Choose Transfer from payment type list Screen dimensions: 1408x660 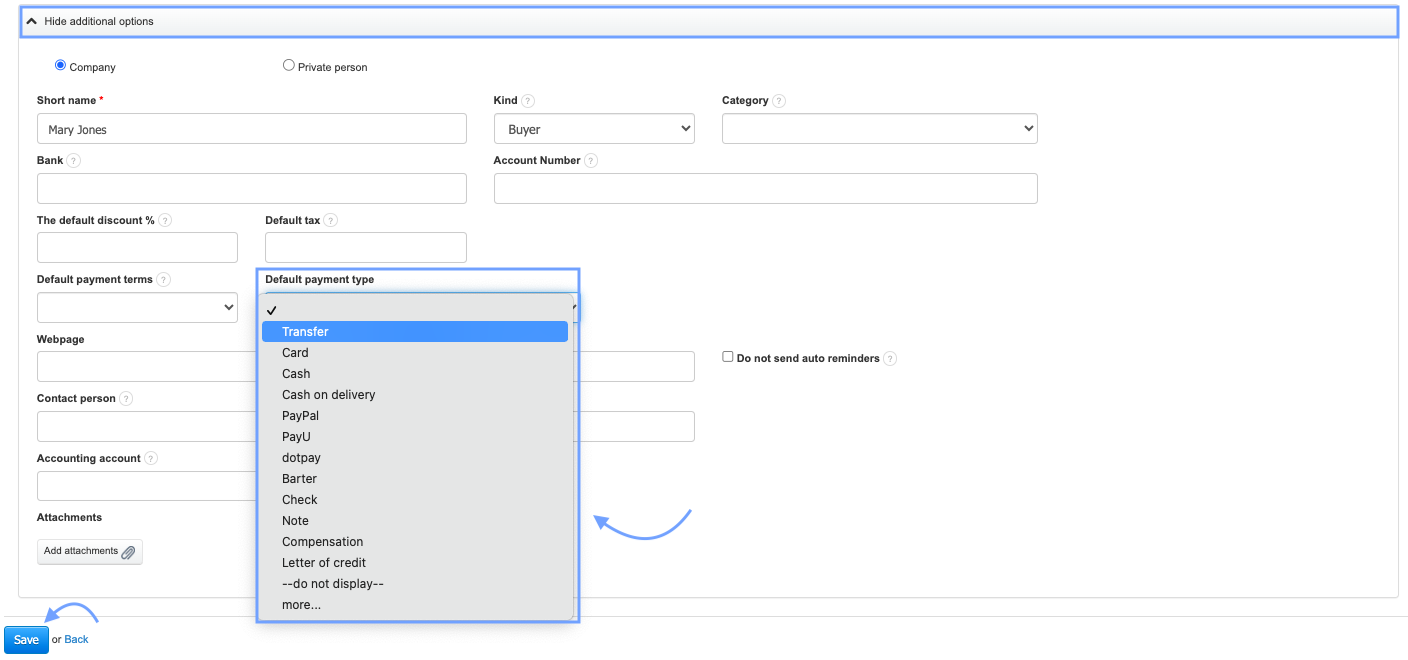pos(305,332)
